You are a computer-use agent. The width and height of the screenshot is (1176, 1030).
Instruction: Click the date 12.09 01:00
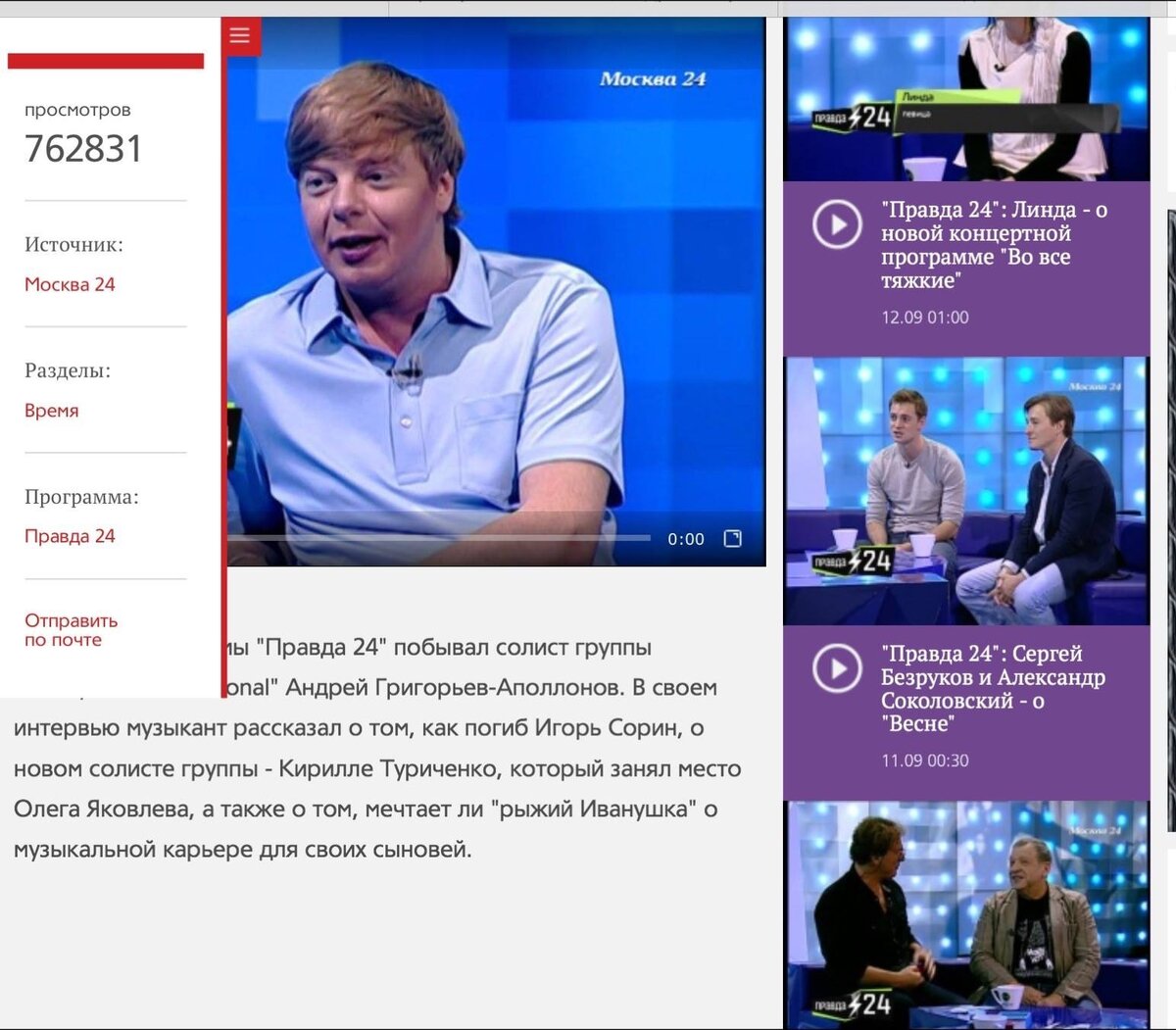(x=924, y=318)
